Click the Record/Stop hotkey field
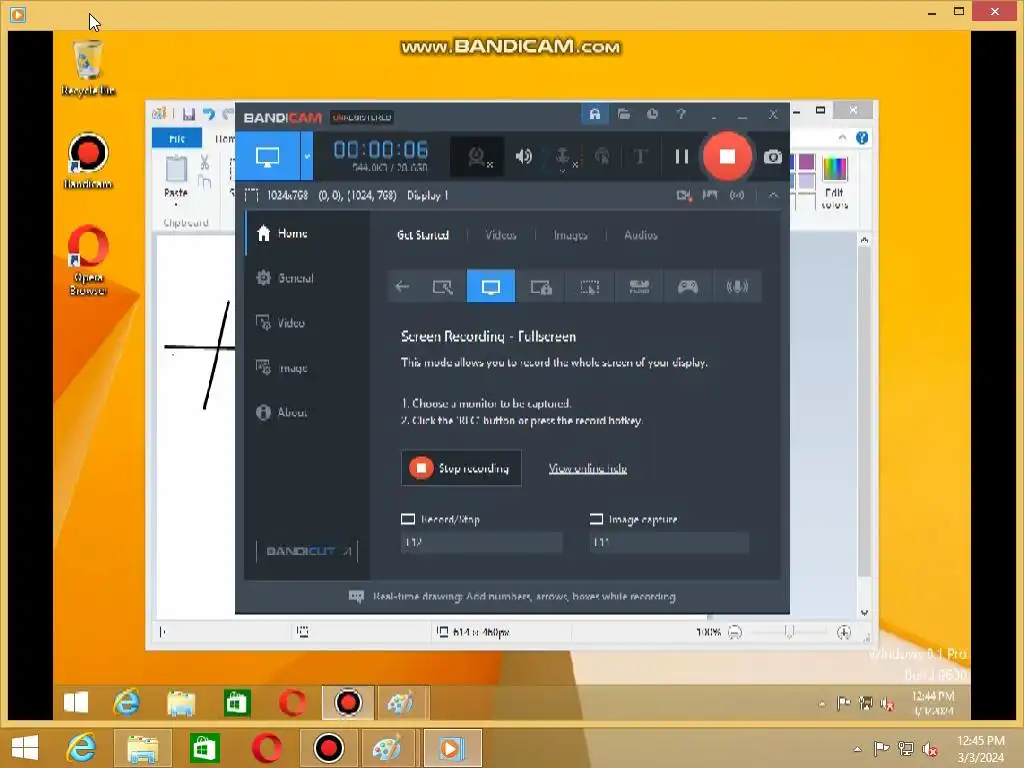Screen dimensions: 1024x768 (481, 542)
